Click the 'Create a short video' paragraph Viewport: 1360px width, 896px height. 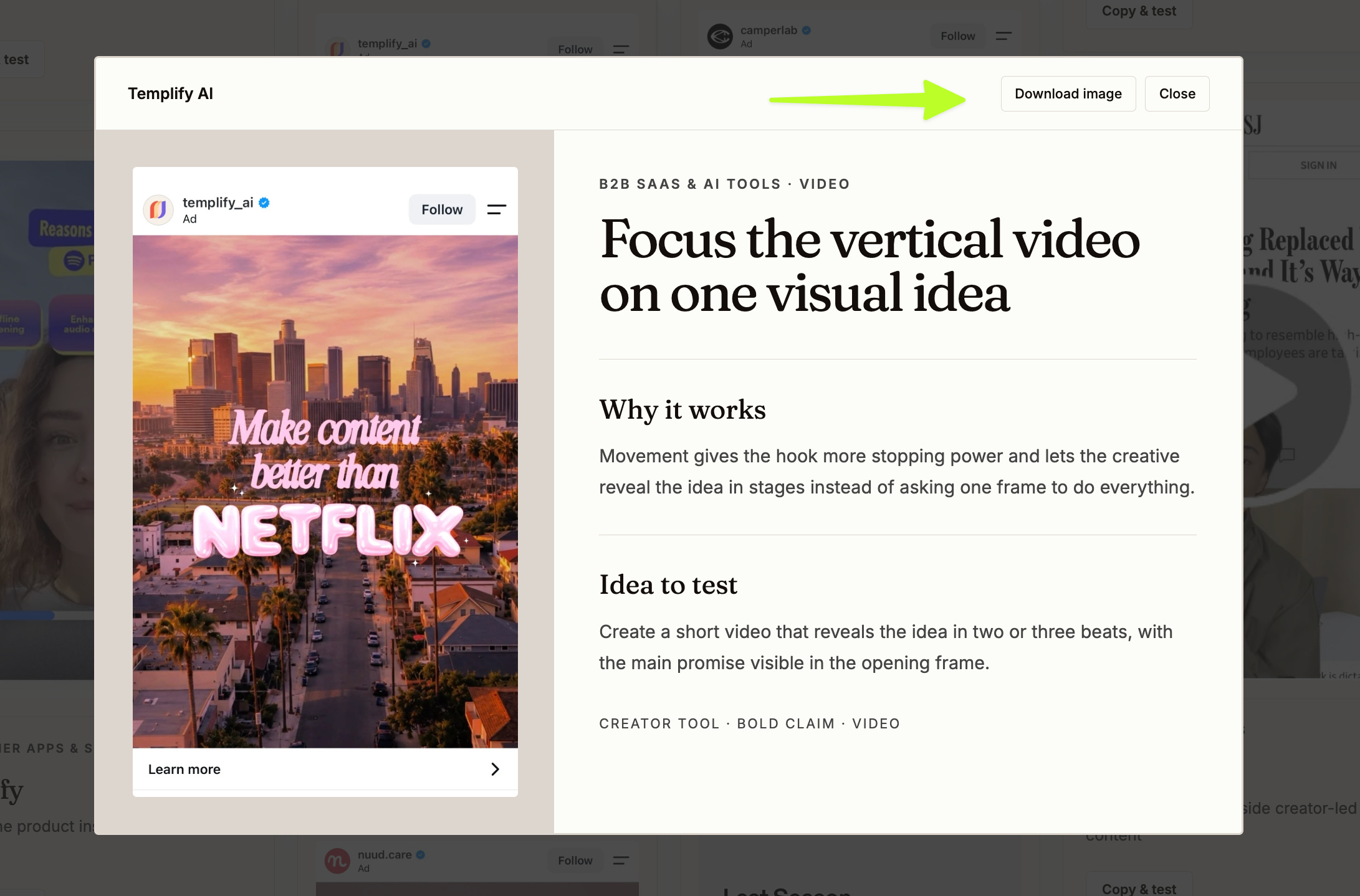(x=886, y=647)
